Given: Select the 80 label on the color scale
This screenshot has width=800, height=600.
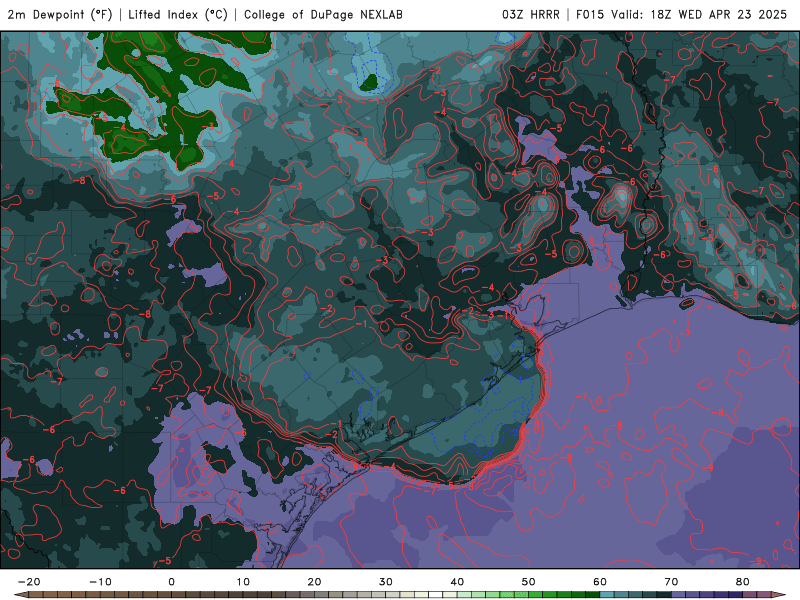Looking at the screenshot, I should pos(743,582).
